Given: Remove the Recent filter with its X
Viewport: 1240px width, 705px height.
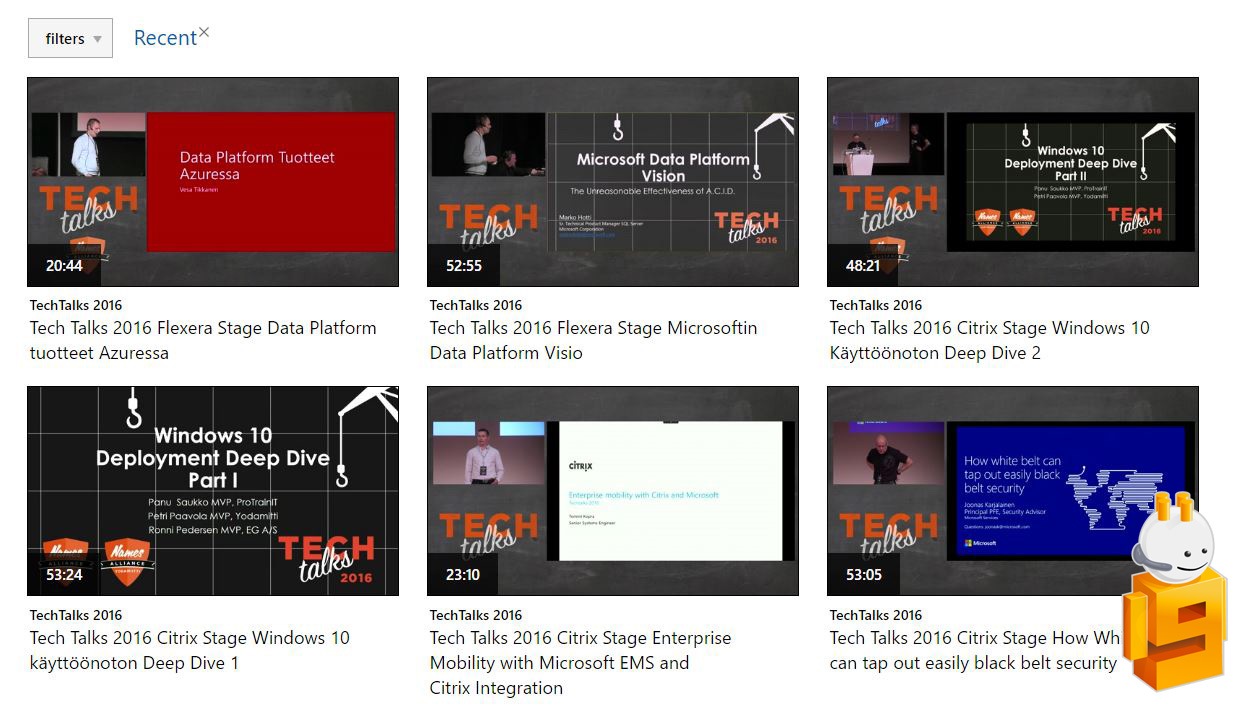Looking at the screenshot, I should point(204,32).
